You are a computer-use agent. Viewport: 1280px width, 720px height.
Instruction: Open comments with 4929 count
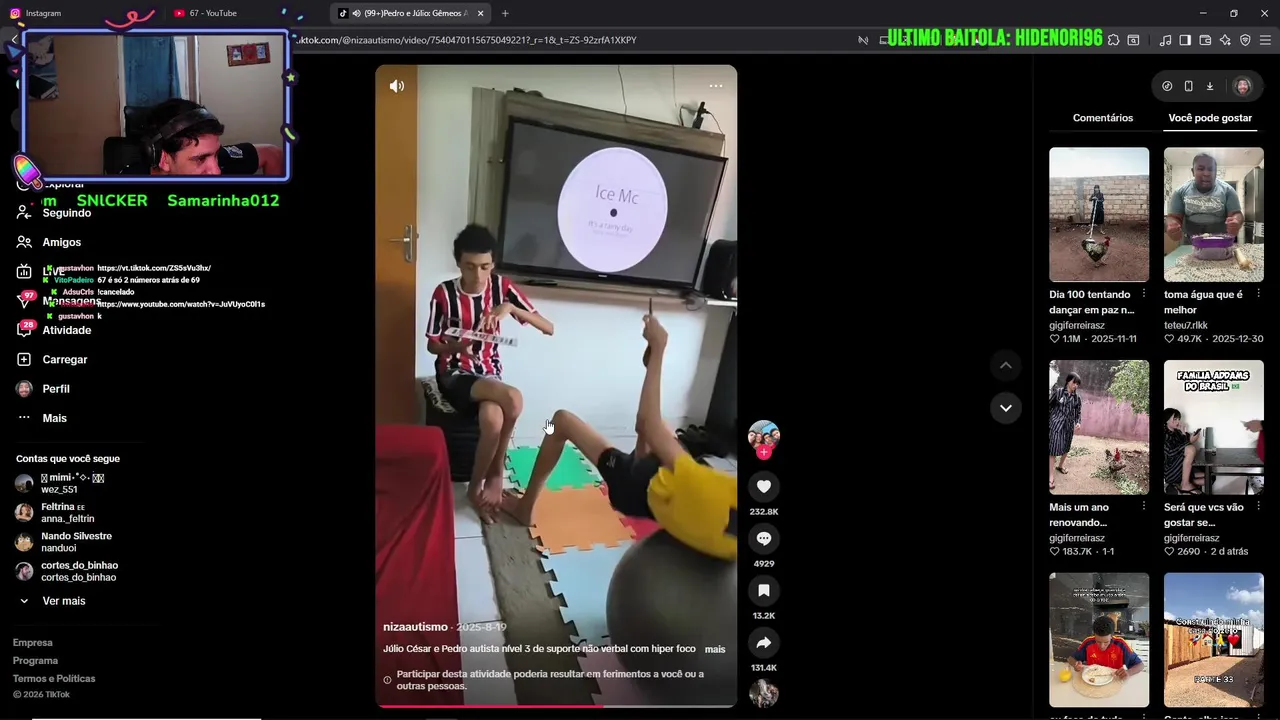pos(764,538)
